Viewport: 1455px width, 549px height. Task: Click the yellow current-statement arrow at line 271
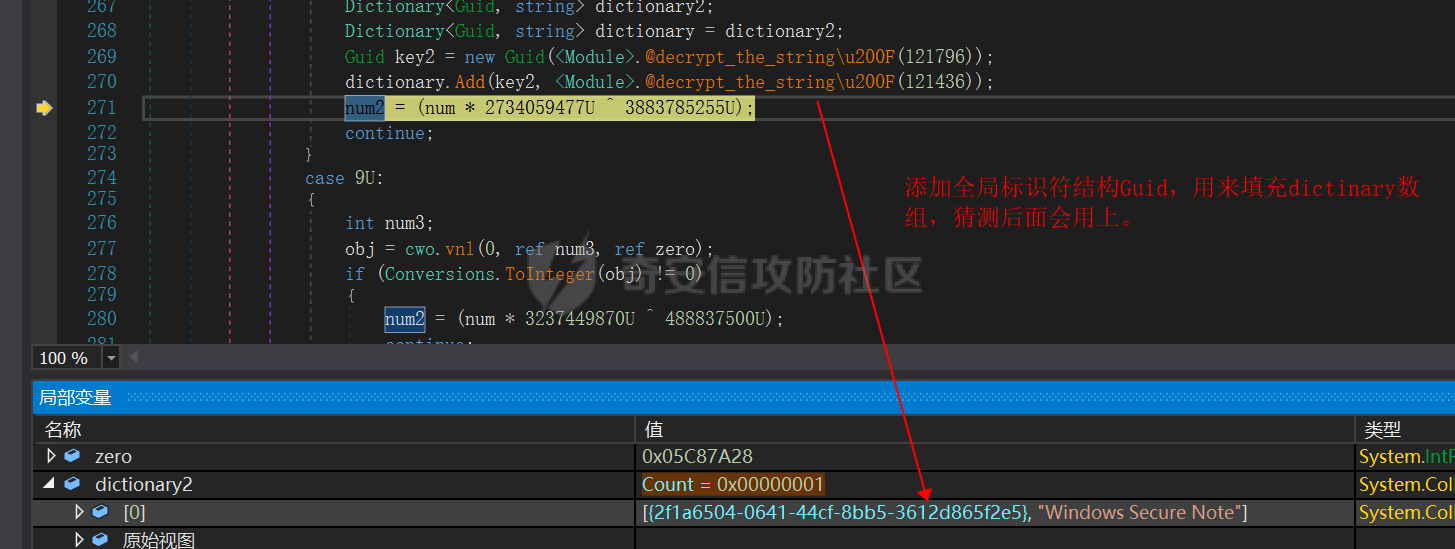click(44, 108)
